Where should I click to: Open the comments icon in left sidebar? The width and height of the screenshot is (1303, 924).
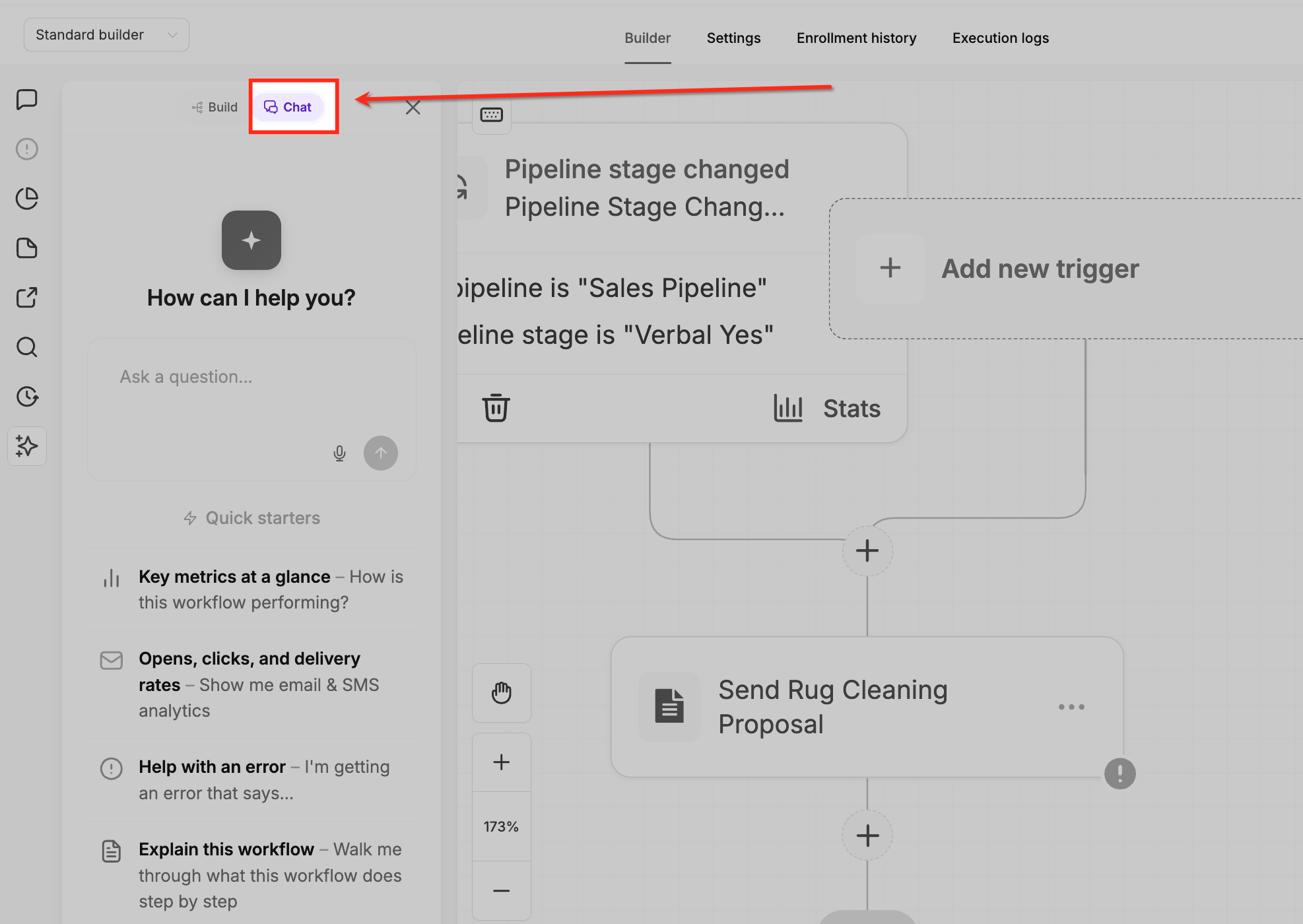pyautogui.click(x=27, y=100)
